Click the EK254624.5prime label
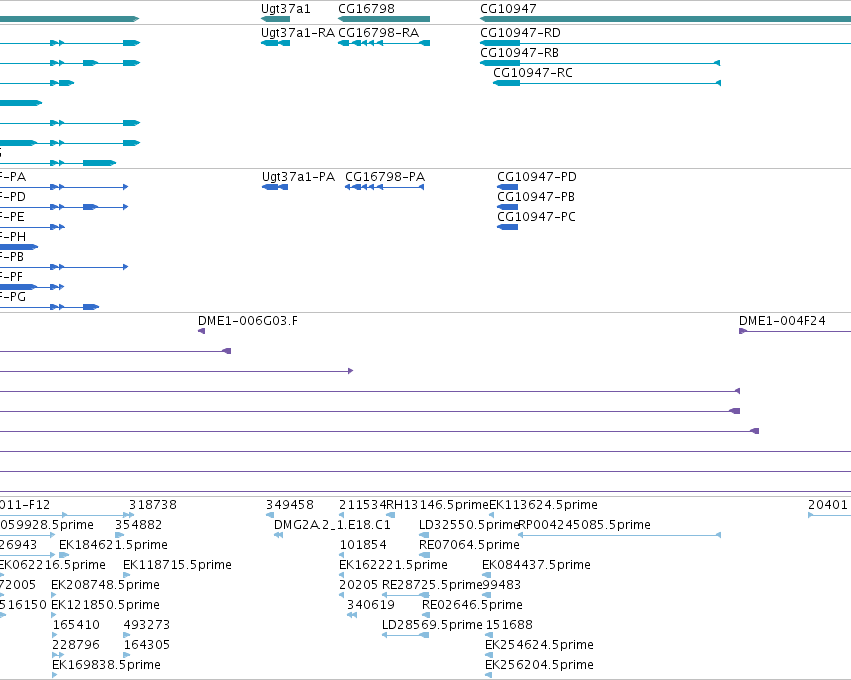The width and height of the screenshot is (851, 680). [x=539, y=645]
